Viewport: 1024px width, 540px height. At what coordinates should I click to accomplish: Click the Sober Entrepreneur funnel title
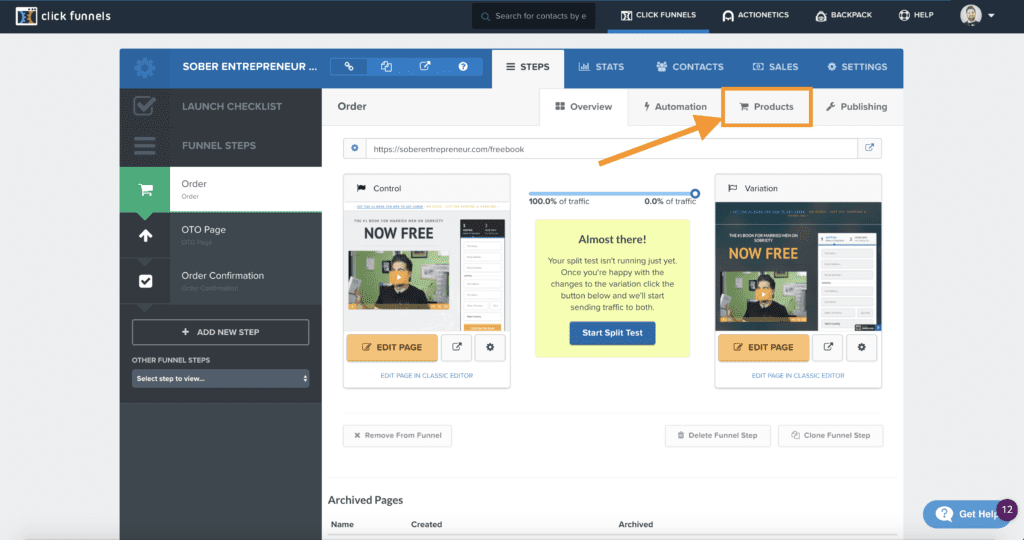coord(249,67)
